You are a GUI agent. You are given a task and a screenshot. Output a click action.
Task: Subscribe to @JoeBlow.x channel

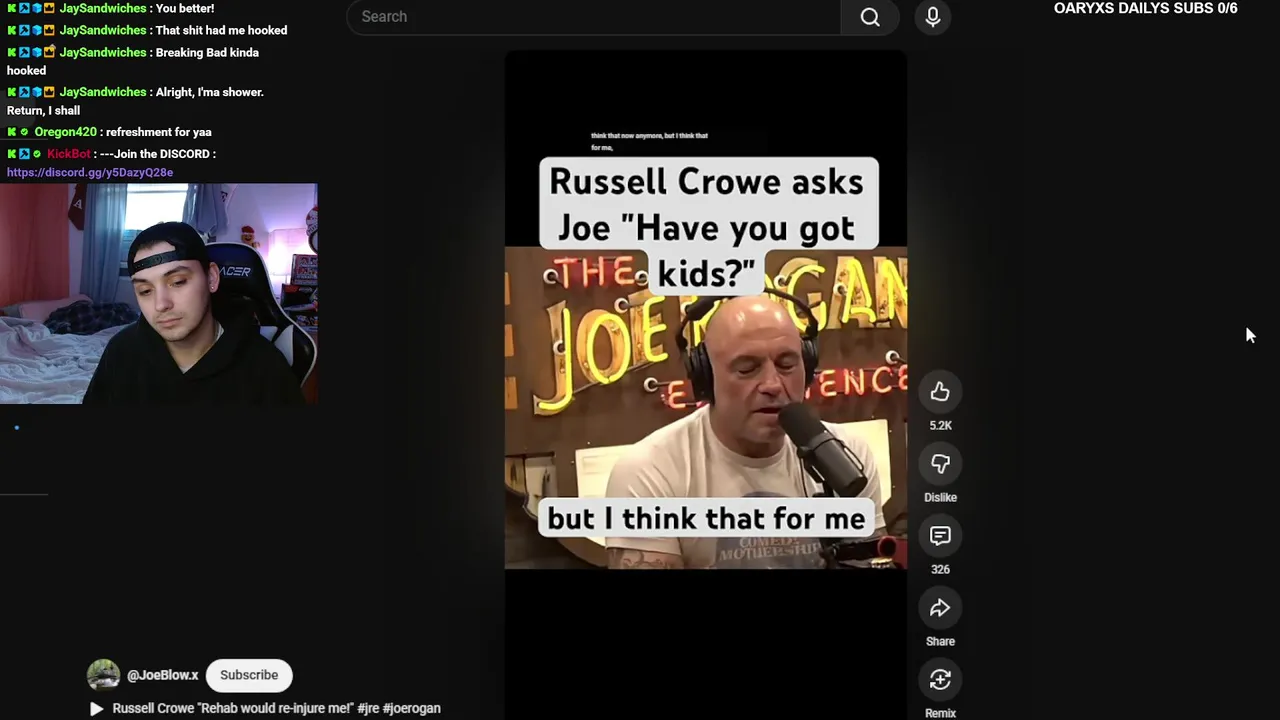pos(249,675)
